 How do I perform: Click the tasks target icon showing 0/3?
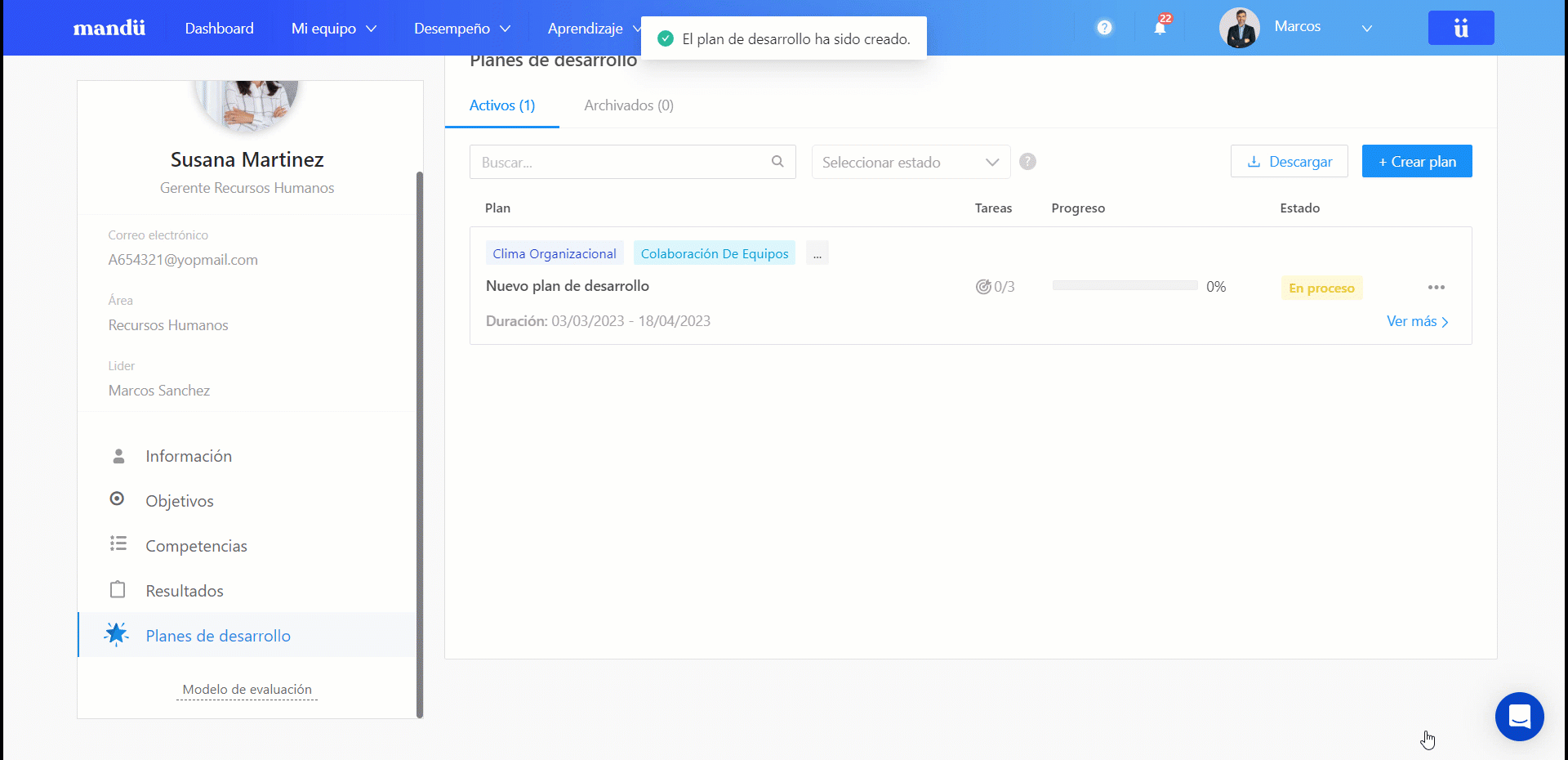983,287
